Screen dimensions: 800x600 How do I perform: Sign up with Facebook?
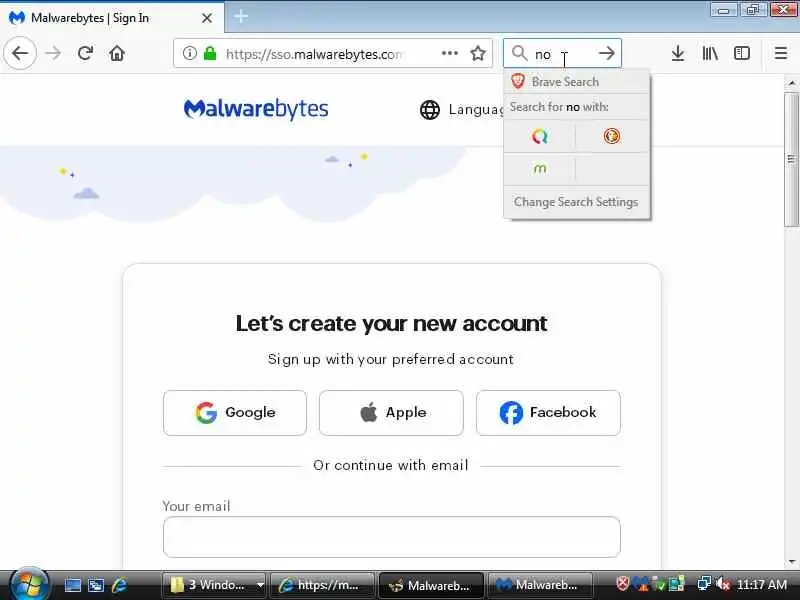point(548,413)
